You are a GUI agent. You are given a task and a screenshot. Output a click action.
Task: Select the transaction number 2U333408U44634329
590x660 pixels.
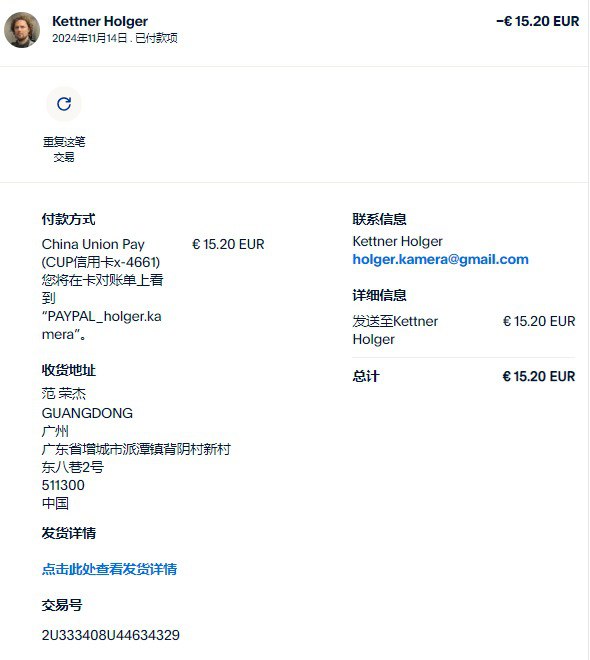point(111,635)
